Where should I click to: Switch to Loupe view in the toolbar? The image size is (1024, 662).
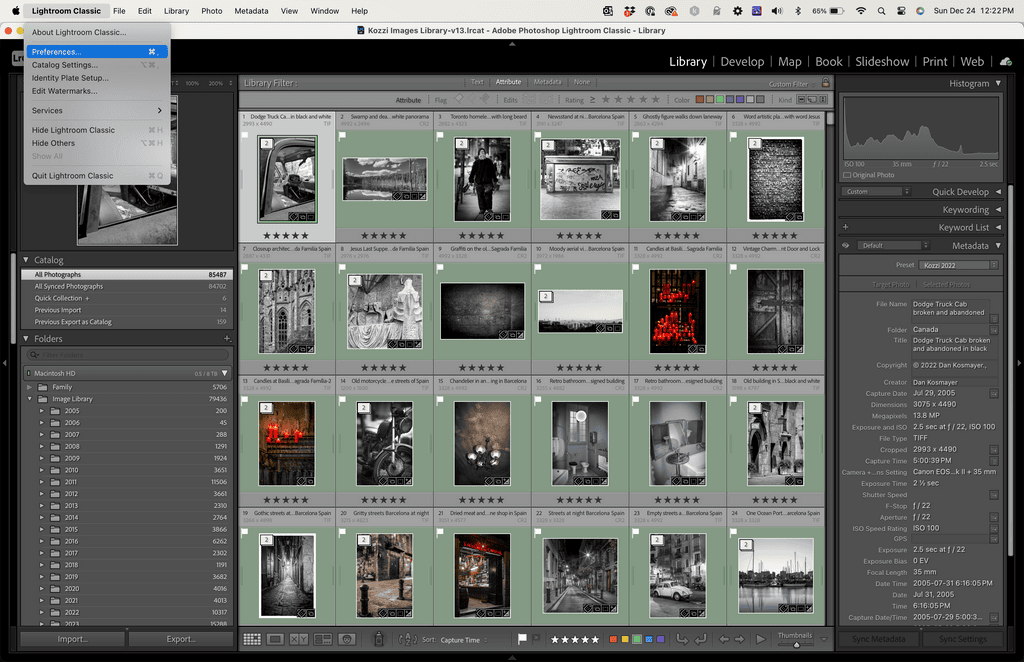276,639
